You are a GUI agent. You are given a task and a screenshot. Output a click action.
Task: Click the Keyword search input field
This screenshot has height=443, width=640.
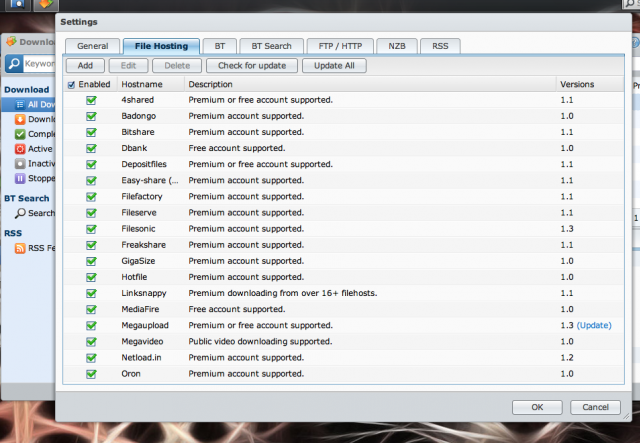pyautogui.click(x=39, y=64)
